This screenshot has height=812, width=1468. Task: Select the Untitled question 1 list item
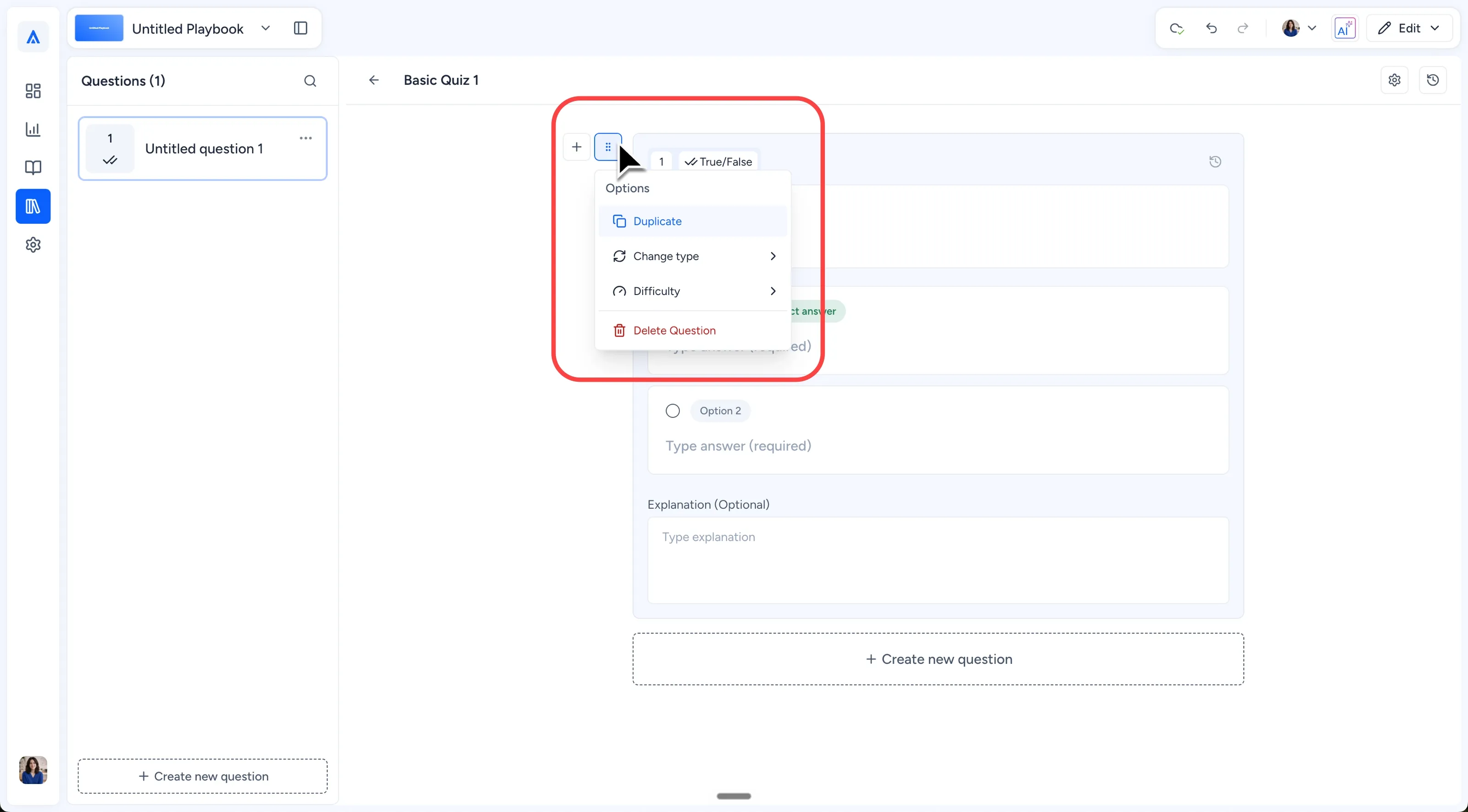203,149
